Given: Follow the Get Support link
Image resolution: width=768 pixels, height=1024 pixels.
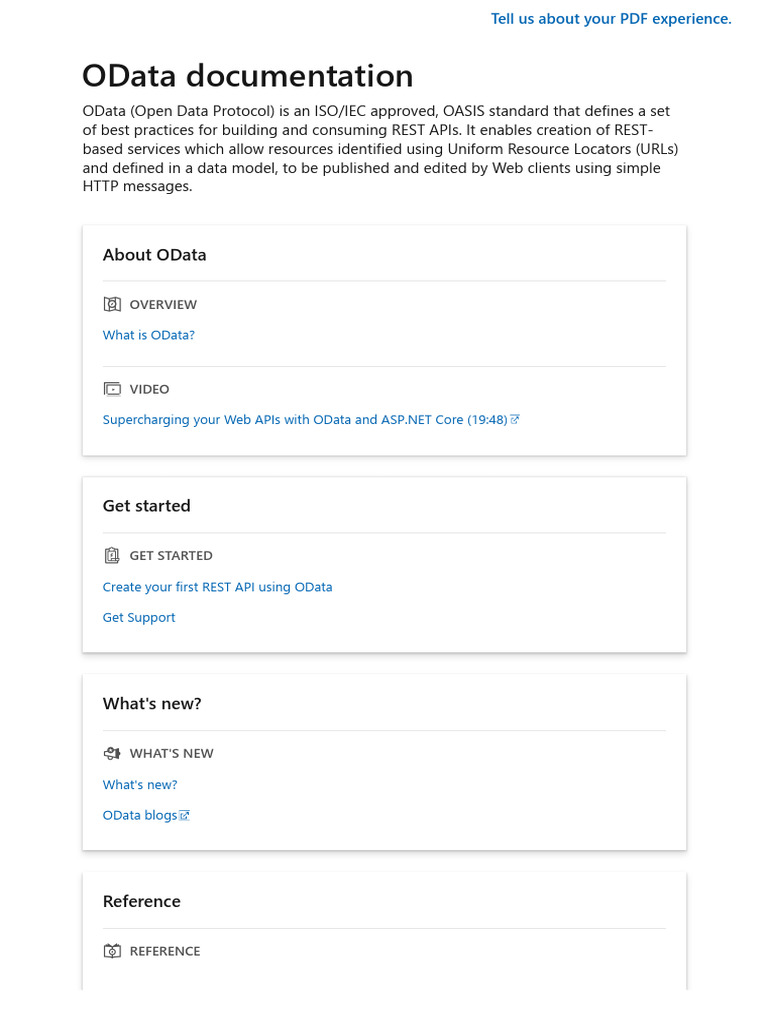Looking at the screenshot, I should (x=139, y=618).
